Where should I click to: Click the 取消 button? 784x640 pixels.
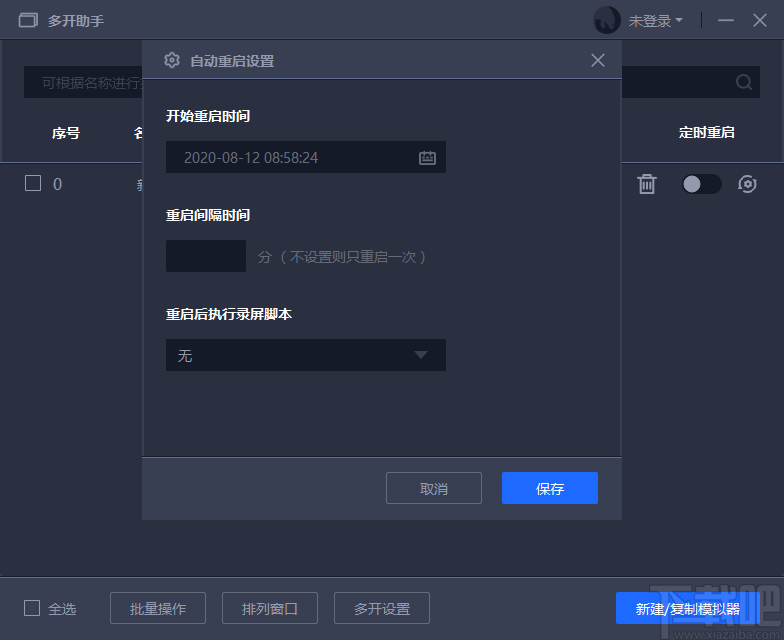click(x=434, y=488)
